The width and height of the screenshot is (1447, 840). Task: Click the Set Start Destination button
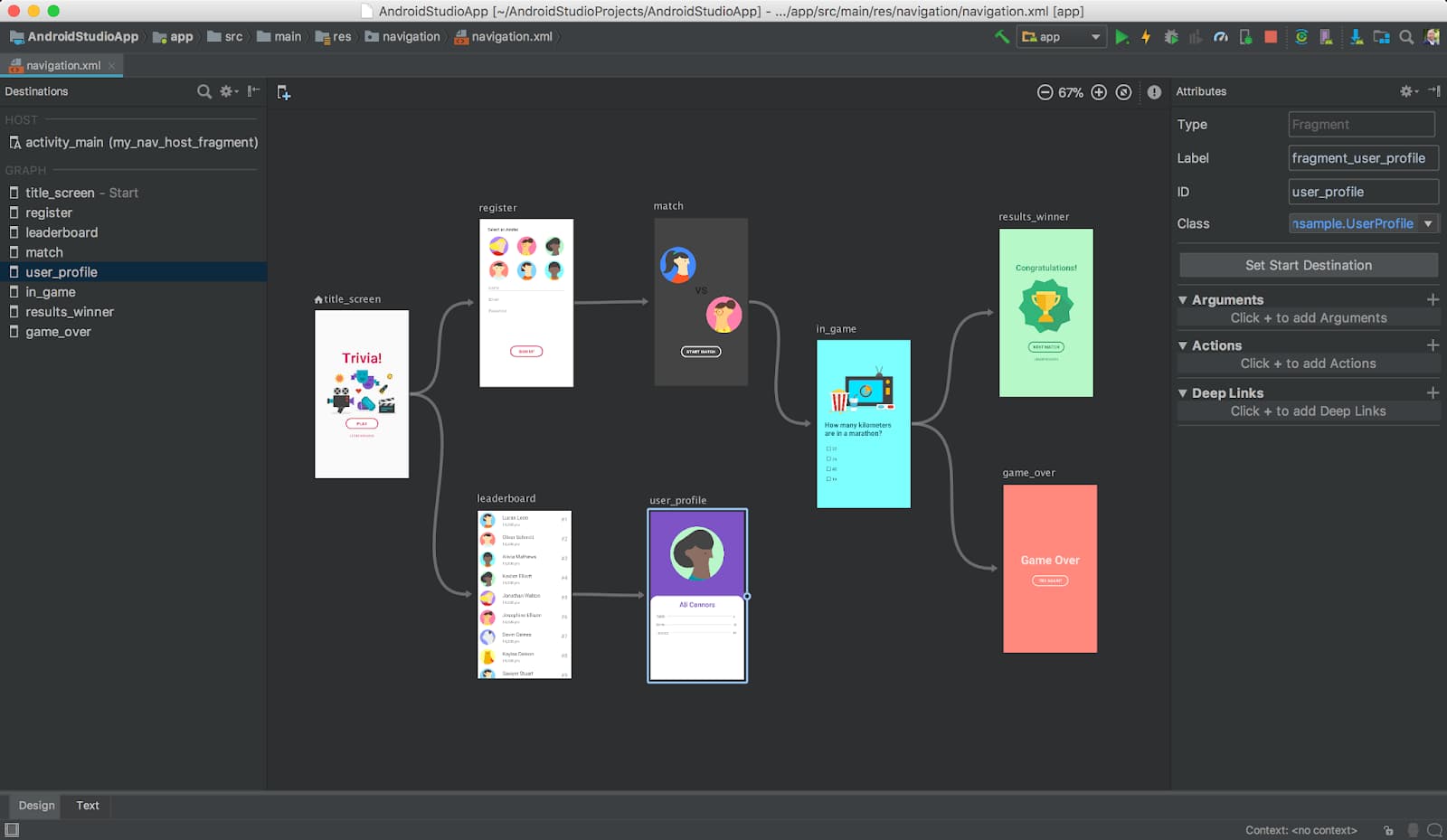[1308, 265]
